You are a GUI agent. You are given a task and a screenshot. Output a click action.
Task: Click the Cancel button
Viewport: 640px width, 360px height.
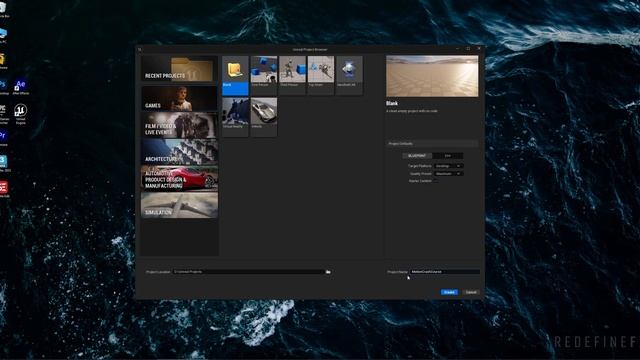tap(471, 292)
